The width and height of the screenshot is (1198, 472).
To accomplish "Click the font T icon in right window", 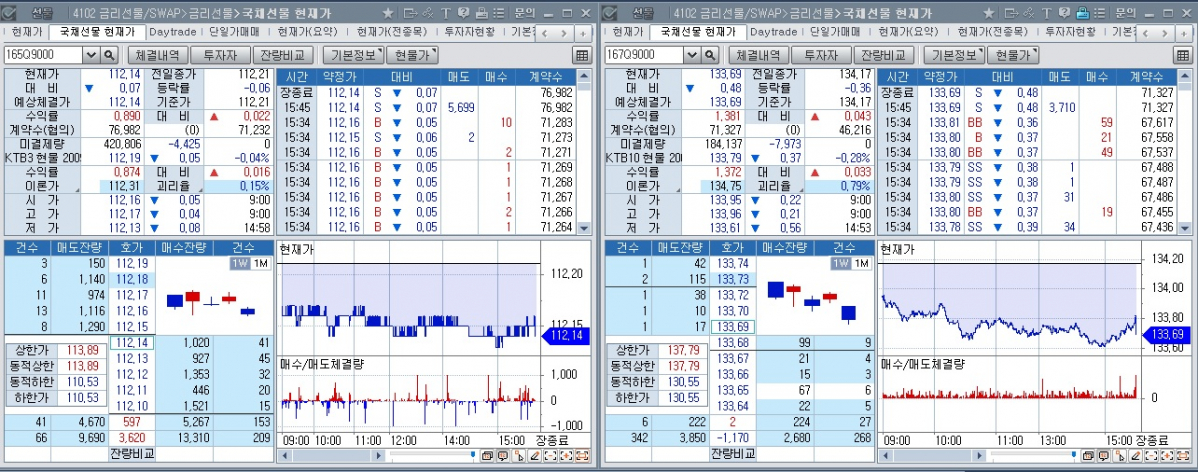I will [1046, 13].
